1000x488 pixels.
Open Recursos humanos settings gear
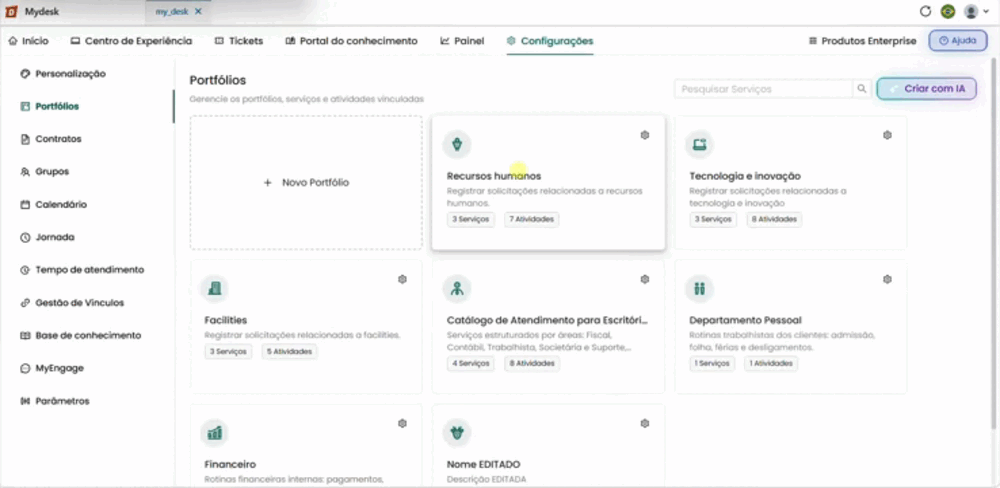(645, 135)
